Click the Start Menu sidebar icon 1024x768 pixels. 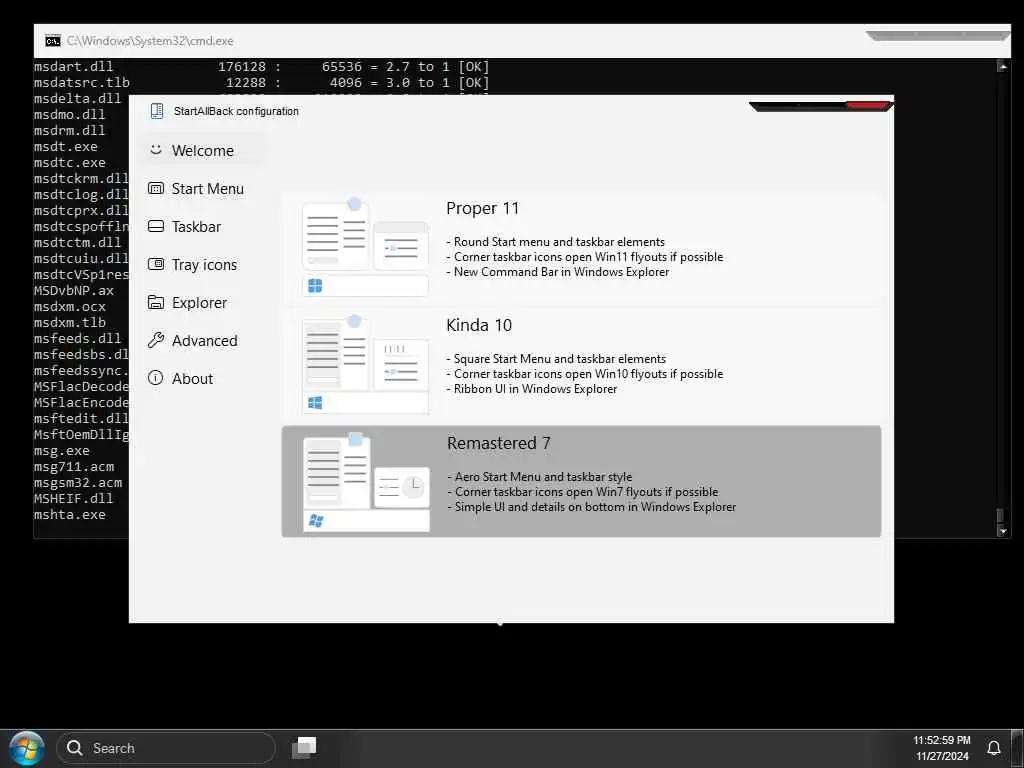(155, 188)
